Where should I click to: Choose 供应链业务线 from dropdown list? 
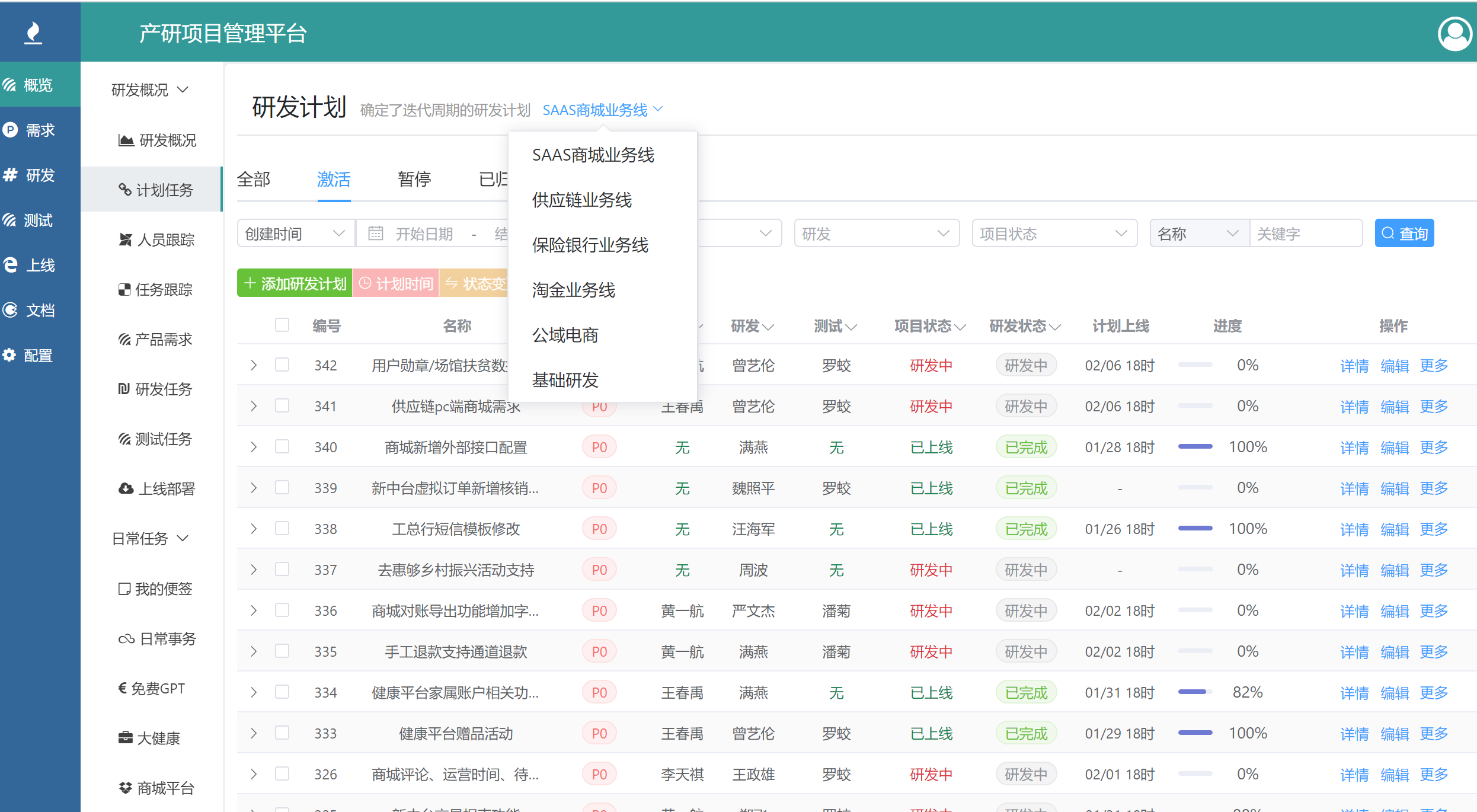pos(602,200)
